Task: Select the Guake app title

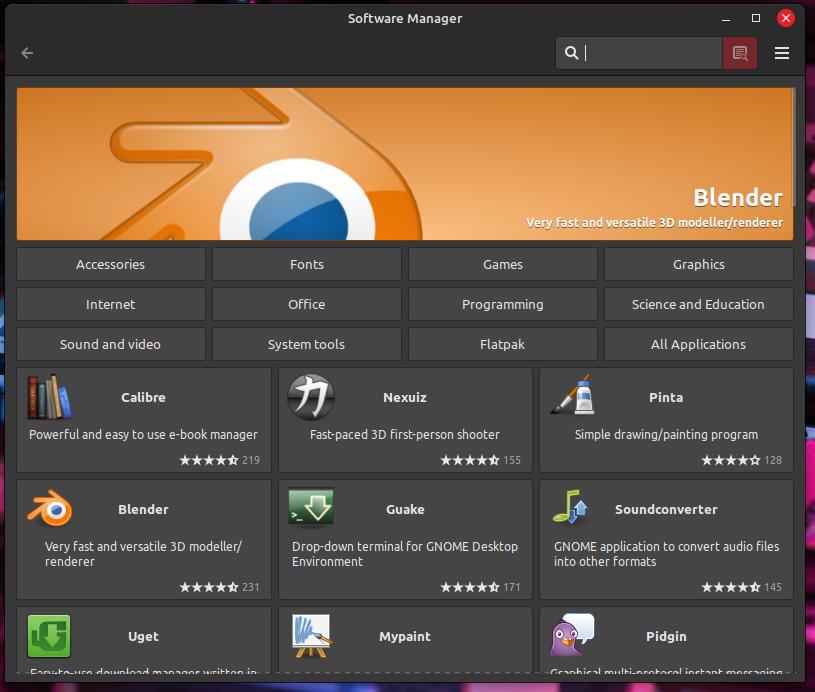Action: click(405, 509)
